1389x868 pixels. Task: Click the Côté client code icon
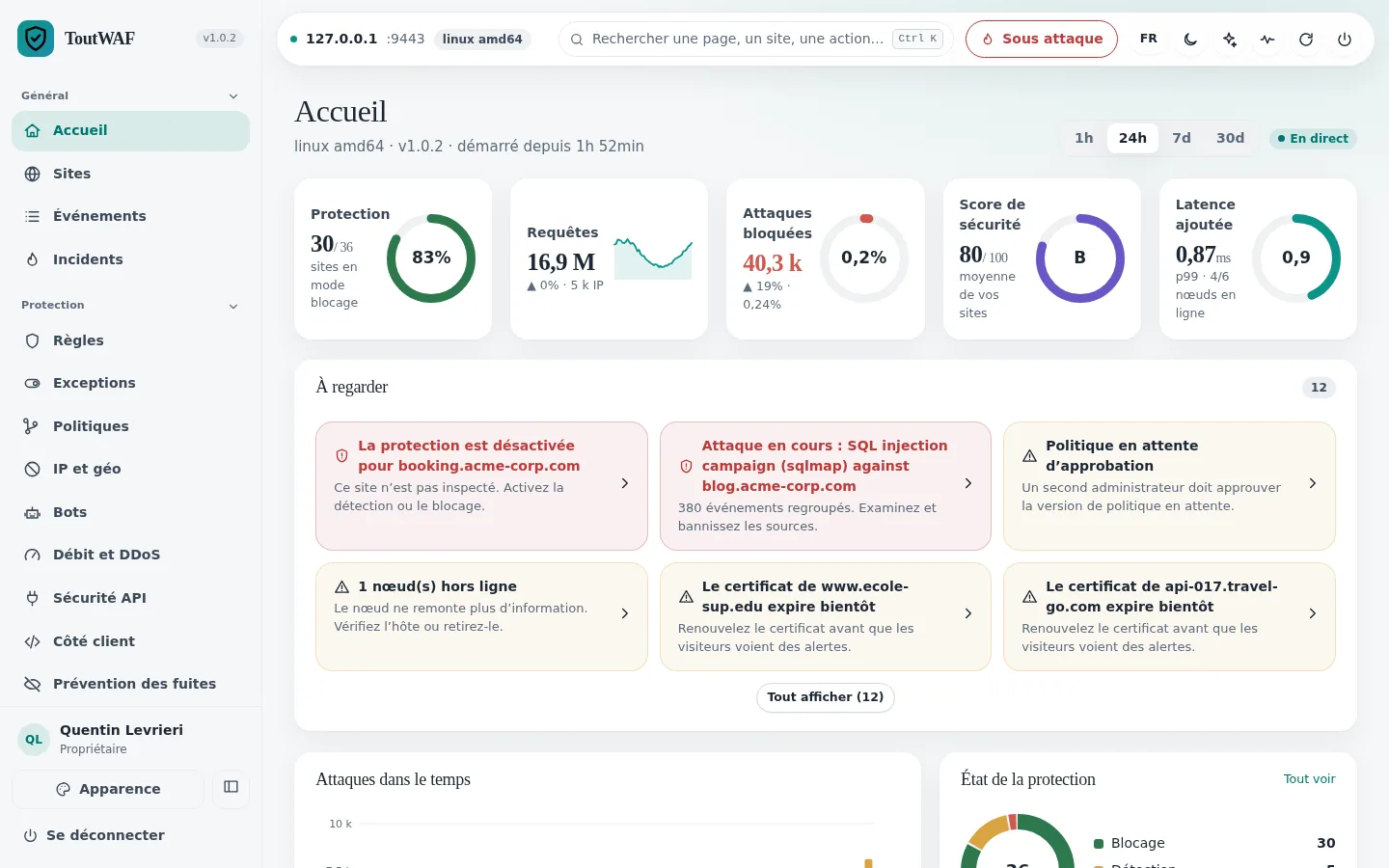coord(32,641)
